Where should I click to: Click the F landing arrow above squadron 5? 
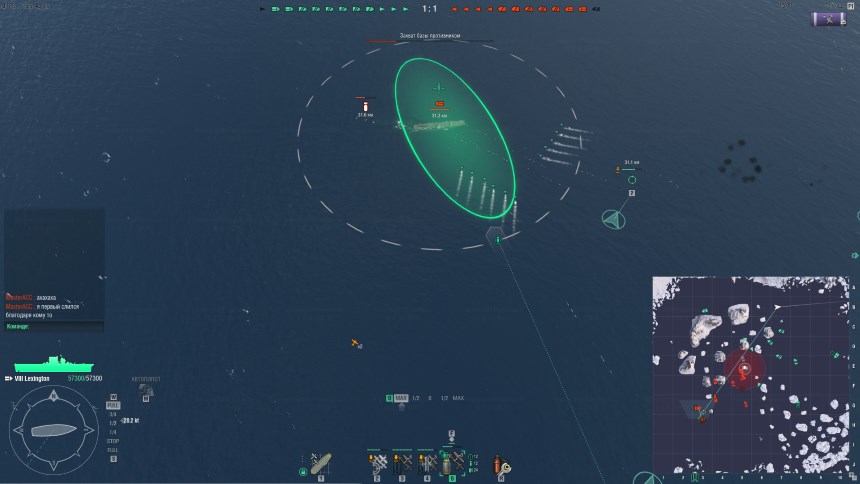click(451, 436)
